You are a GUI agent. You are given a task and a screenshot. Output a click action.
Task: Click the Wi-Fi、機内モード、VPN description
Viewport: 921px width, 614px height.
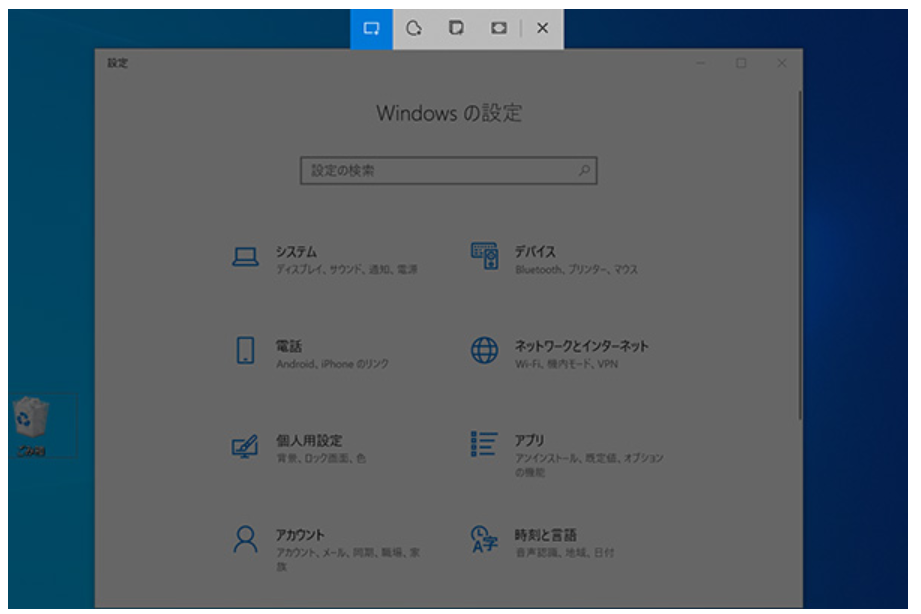(x=566, y=364)
